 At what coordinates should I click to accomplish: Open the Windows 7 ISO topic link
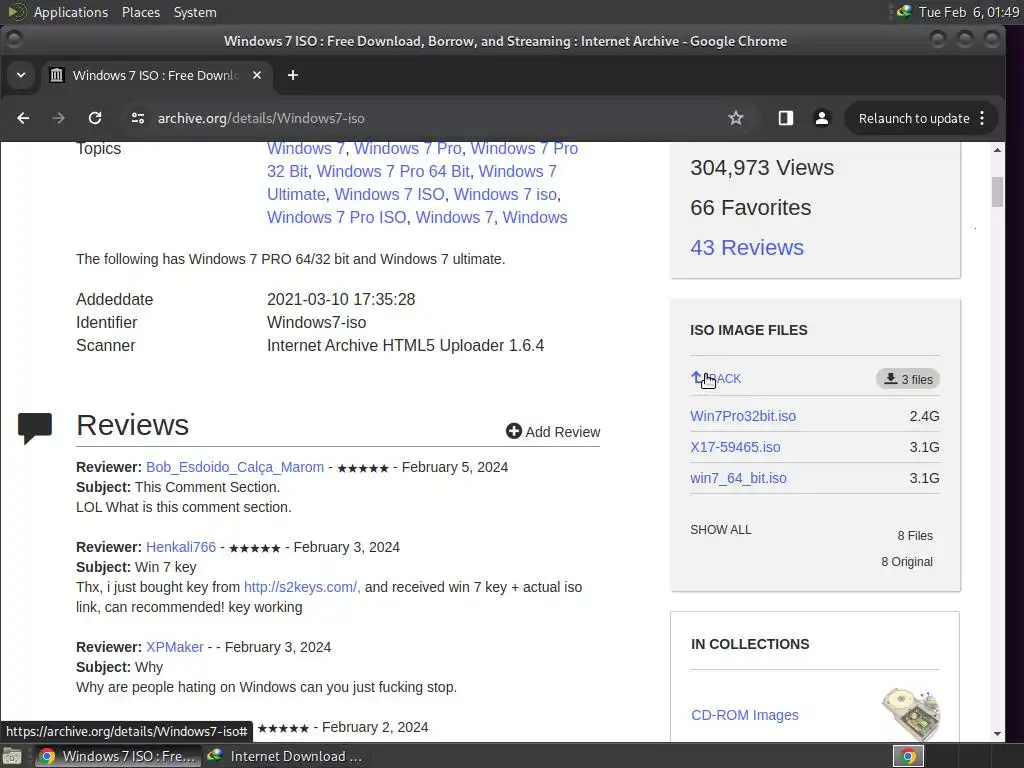point(389,195)
